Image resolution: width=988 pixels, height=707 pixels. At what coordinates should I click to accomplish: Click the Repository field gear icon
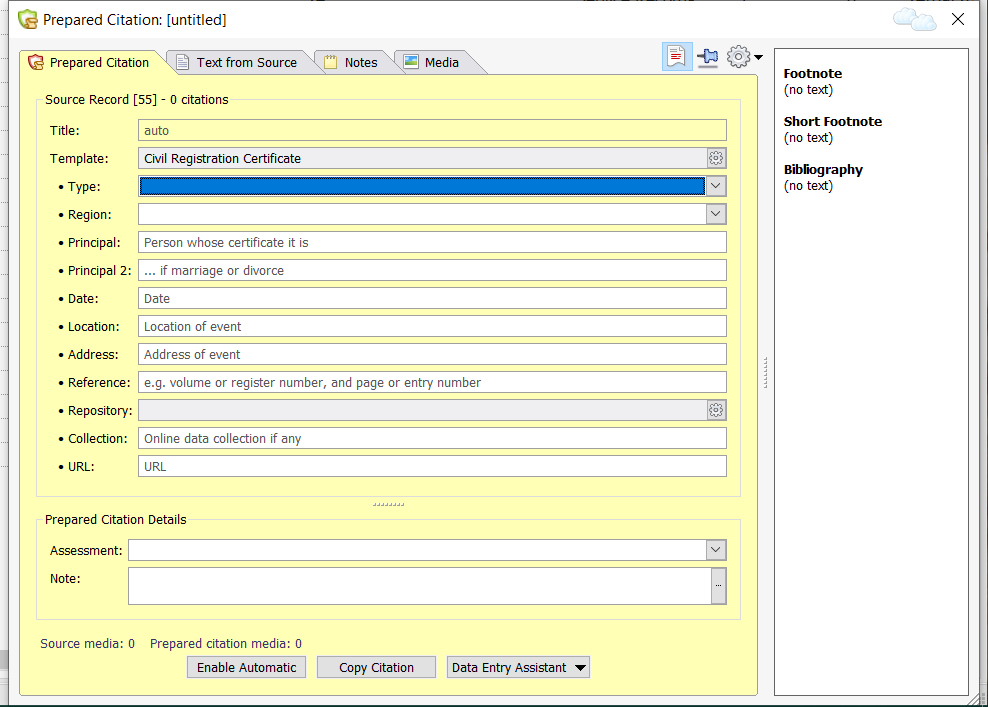click(x=716, y=410)
